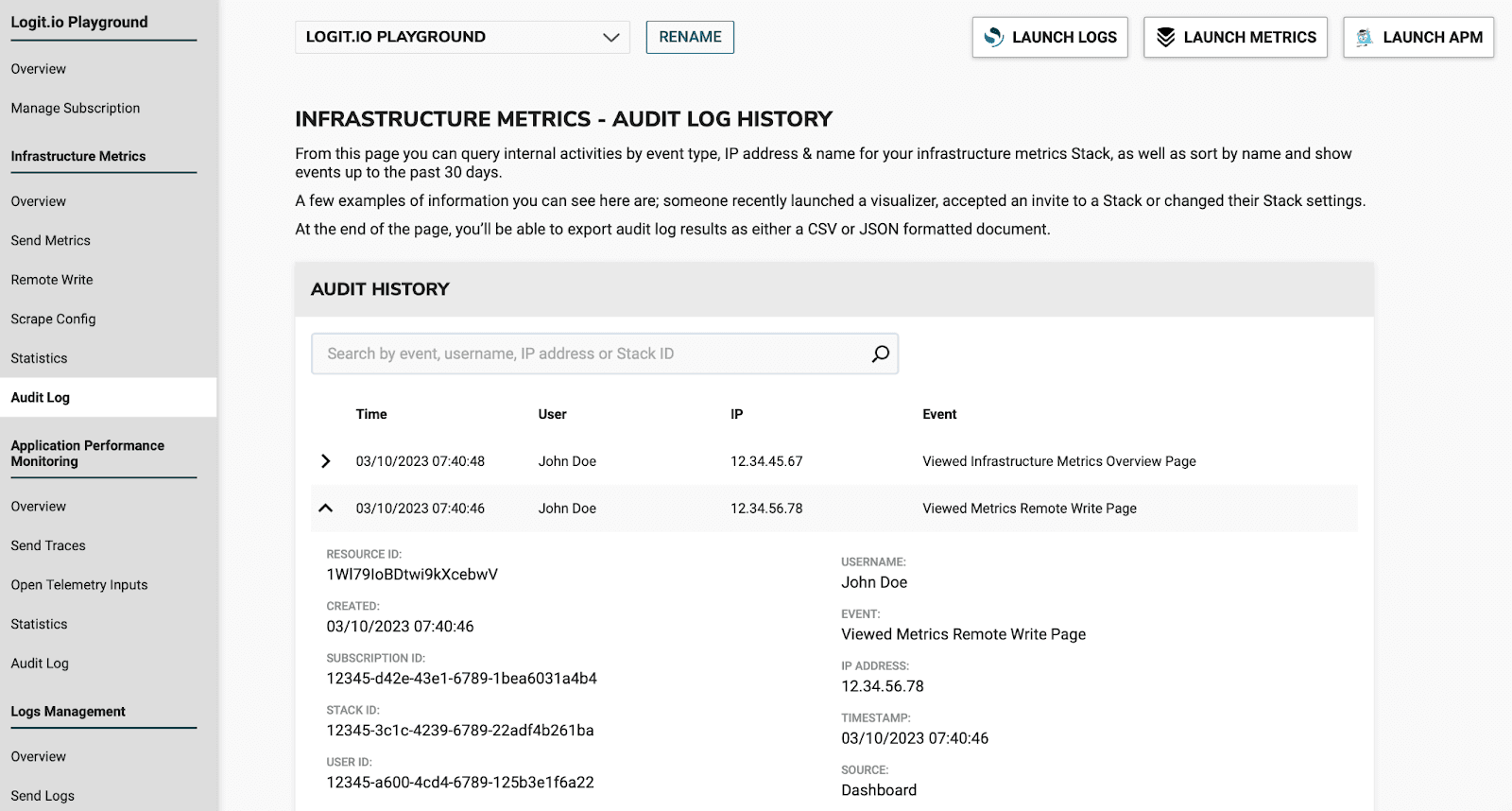Click stack ID value 12345-3c1c-4239-6789-22adf4b261ba
The image size is (1512, 811).
tap(460, 730)
